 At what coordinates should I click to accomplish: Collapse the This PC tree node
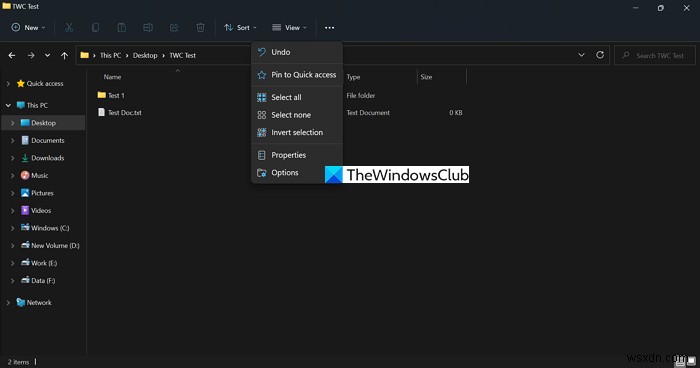pyautogui.click(x=8, y=105)
